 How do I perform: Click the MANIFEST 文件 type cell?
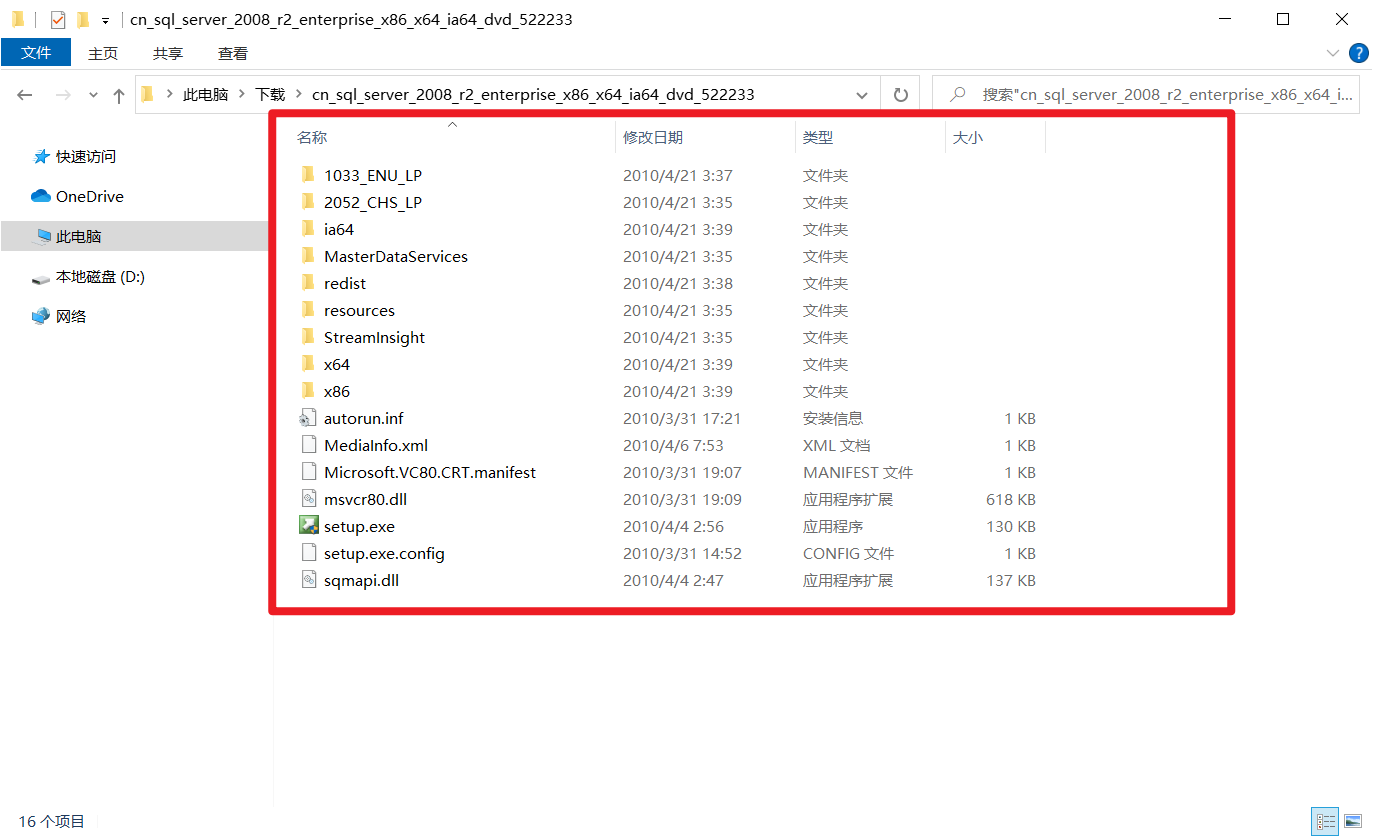(x=858, y=472)
